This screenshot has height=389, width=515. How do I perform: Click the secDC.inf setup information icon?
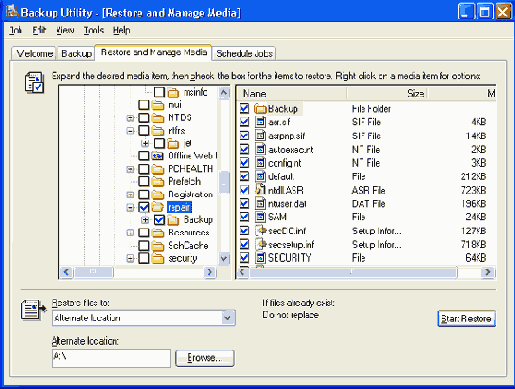coord(260,231)
